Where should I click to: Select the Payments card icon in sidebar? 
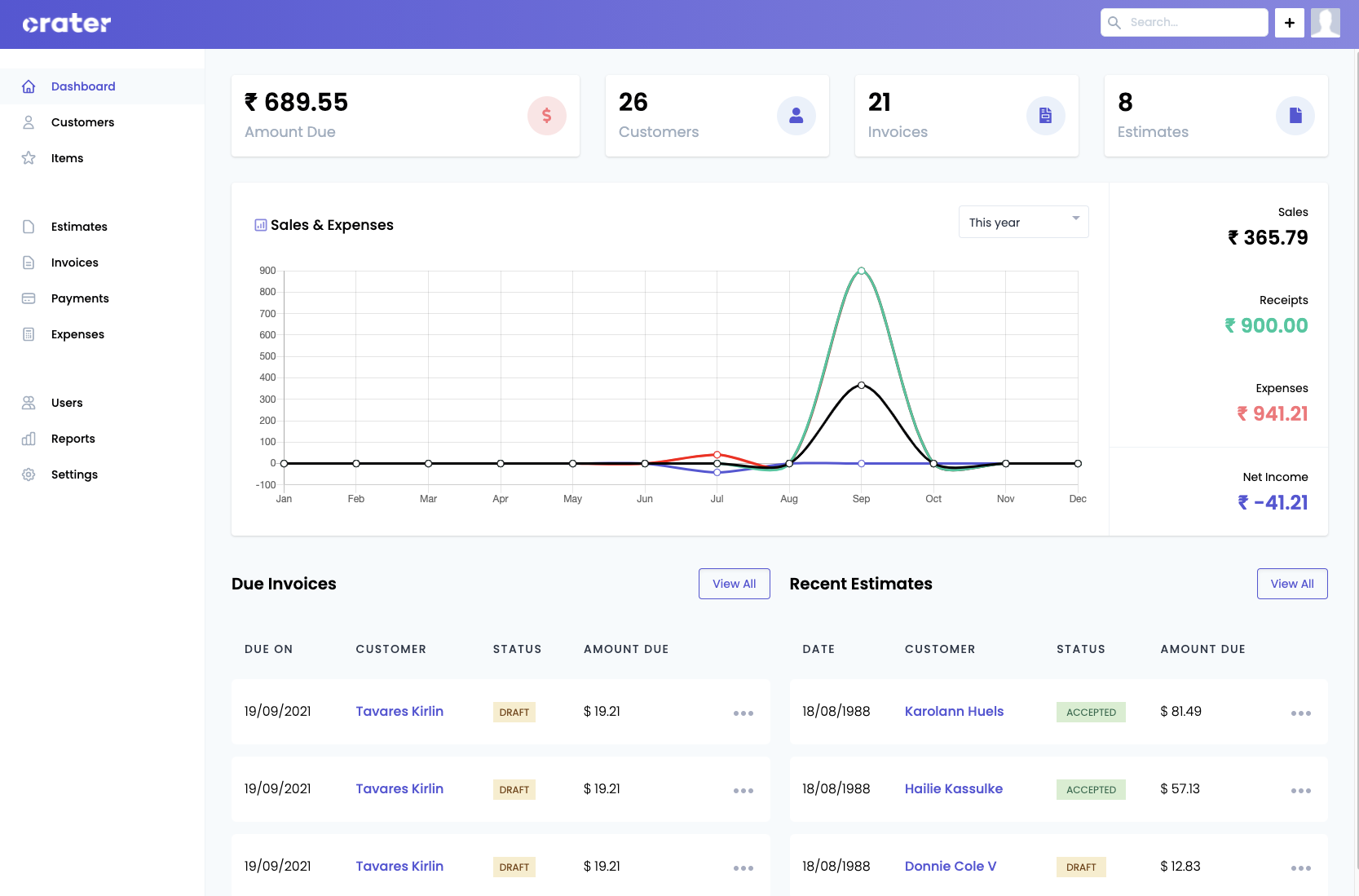click(x=29, y=298)
